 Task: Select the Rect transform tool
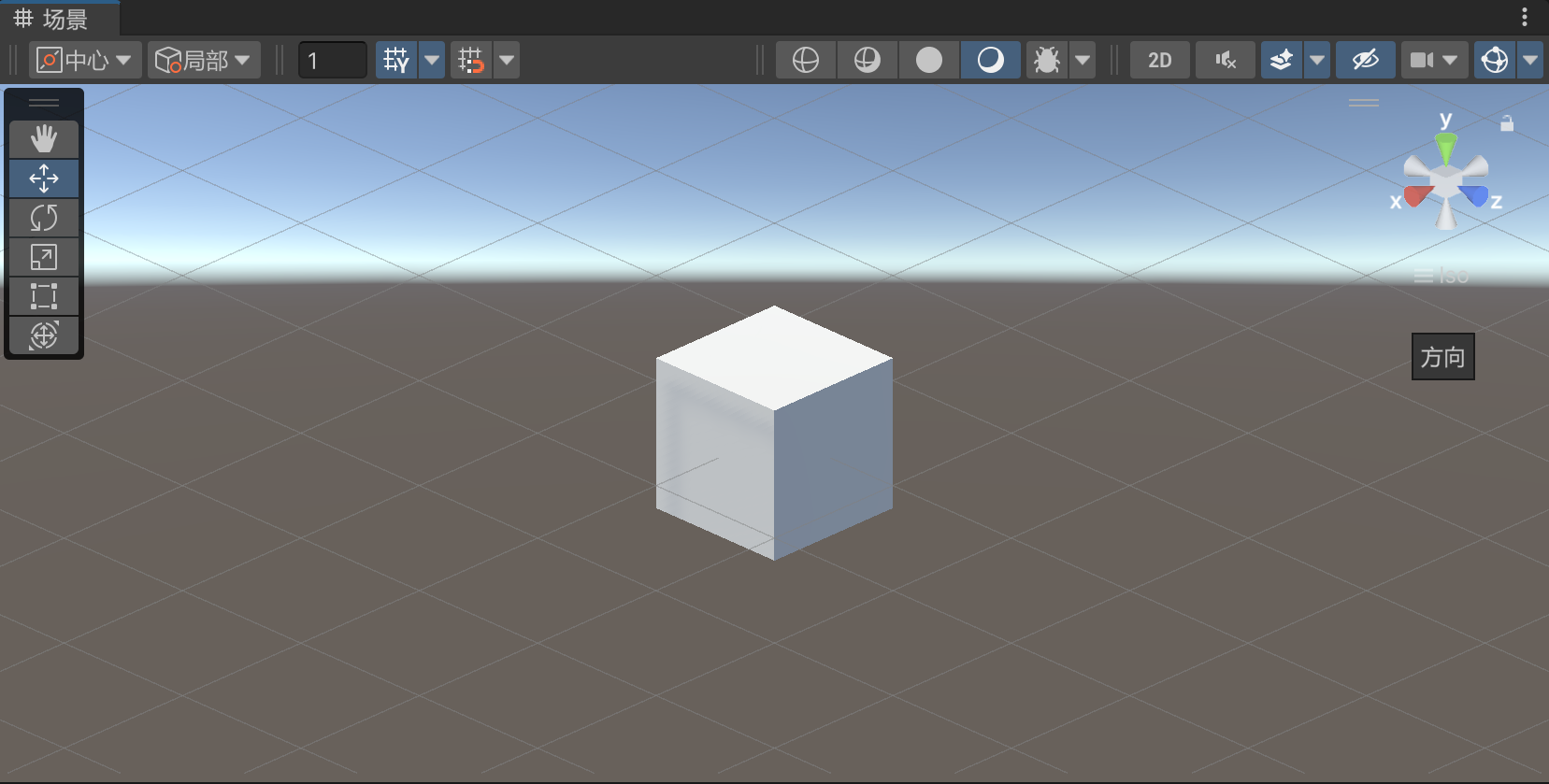coord(44,295)
